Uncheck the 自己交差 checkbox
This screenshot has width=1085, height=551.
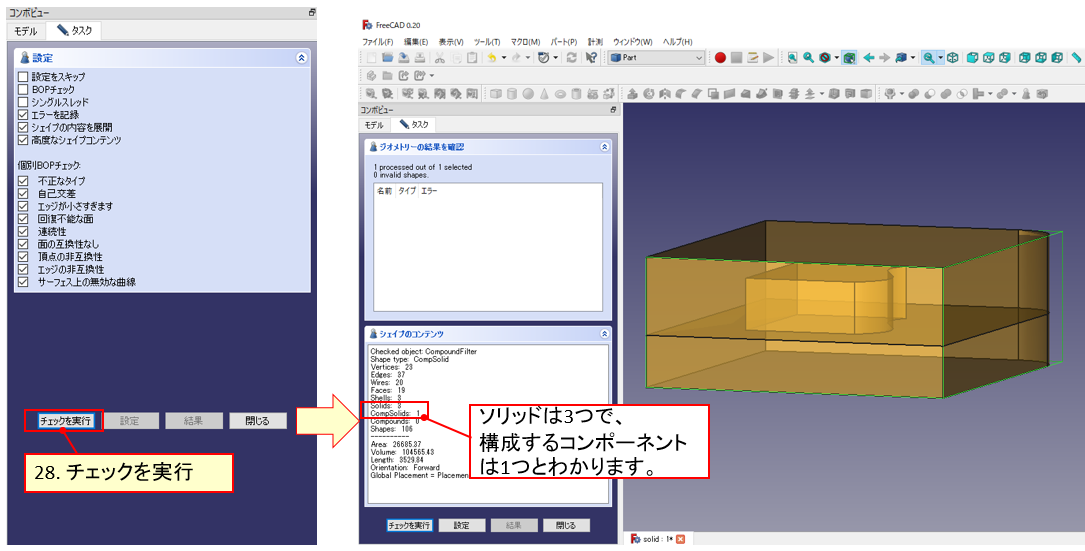tap(23, 193)
